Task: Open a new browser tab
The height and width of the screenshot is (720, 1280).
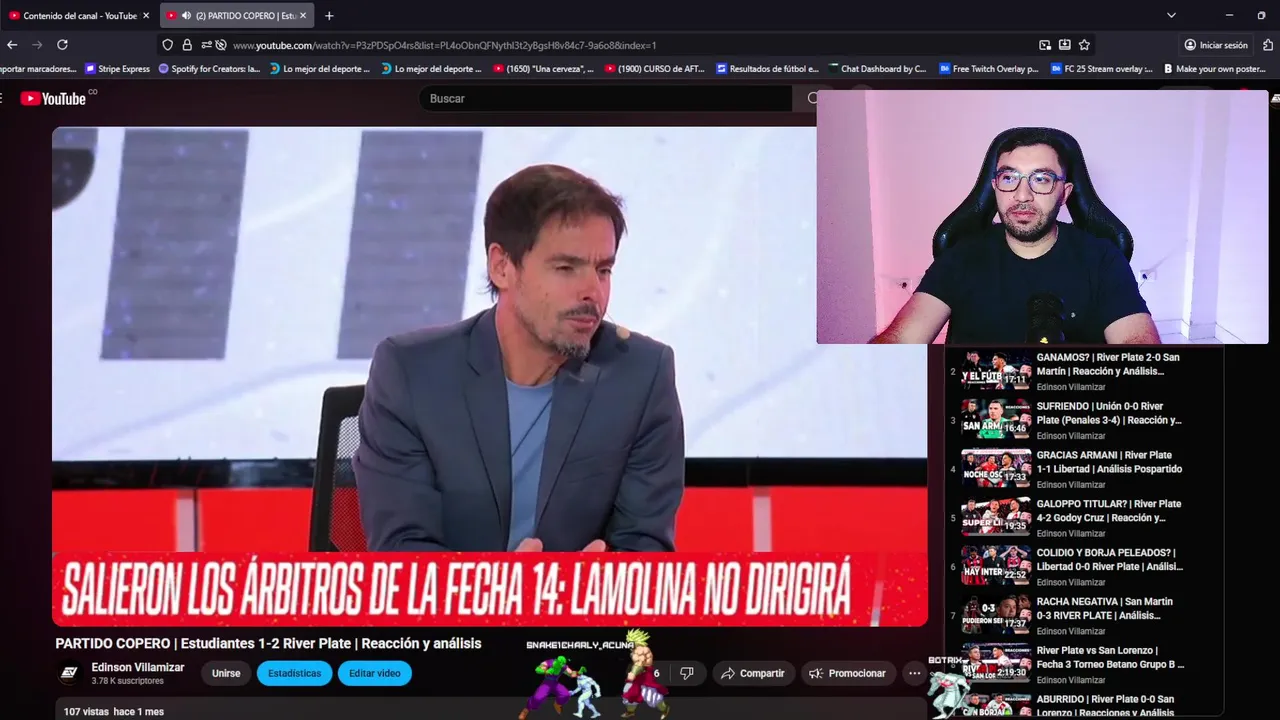Action: pos(329,15)
